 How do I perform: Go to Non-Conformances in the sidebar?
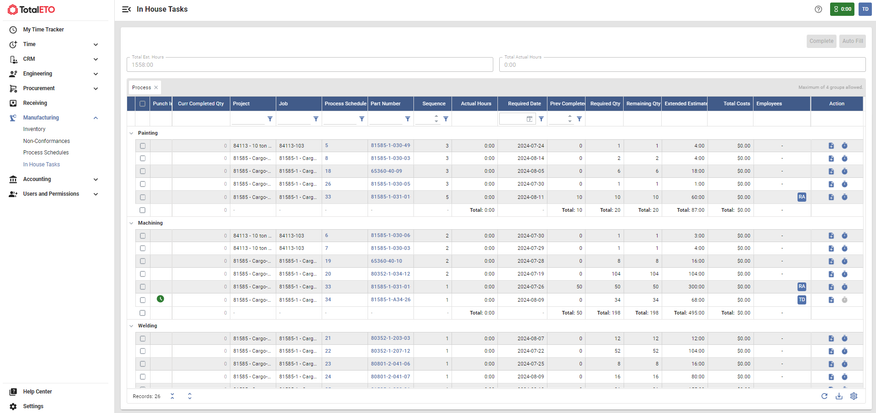[x=46, y=141]
